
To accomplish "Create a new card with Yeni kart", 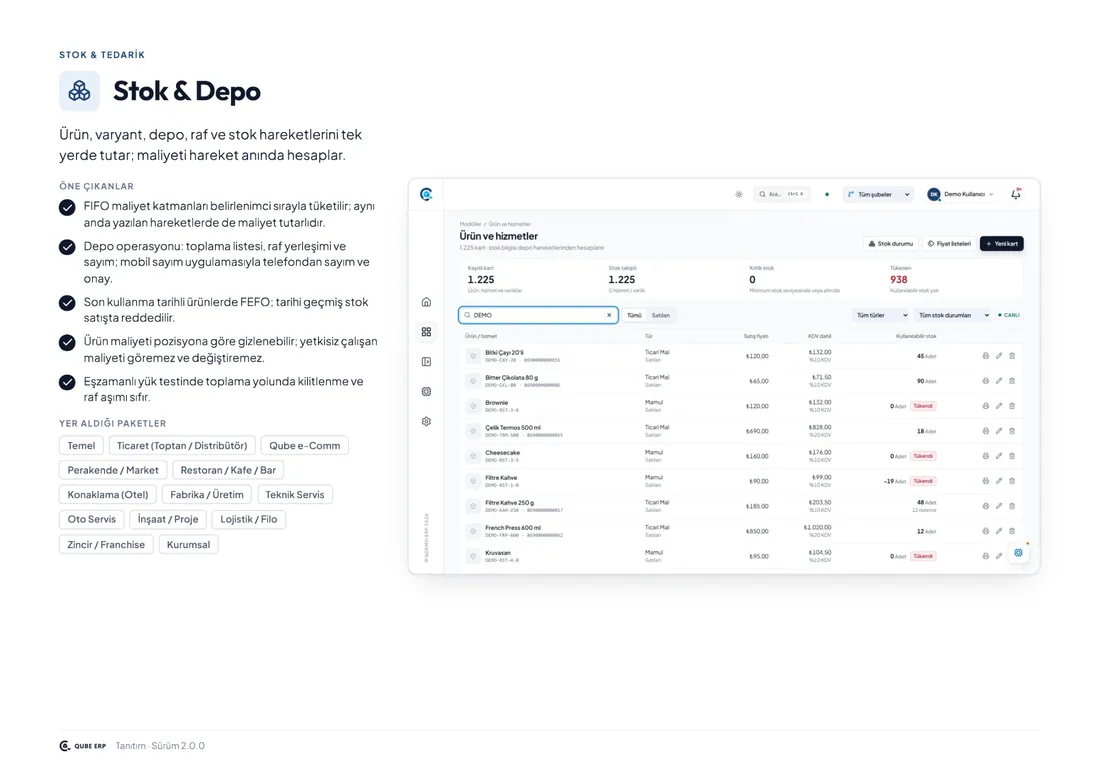I will (x=1002, y=243).
